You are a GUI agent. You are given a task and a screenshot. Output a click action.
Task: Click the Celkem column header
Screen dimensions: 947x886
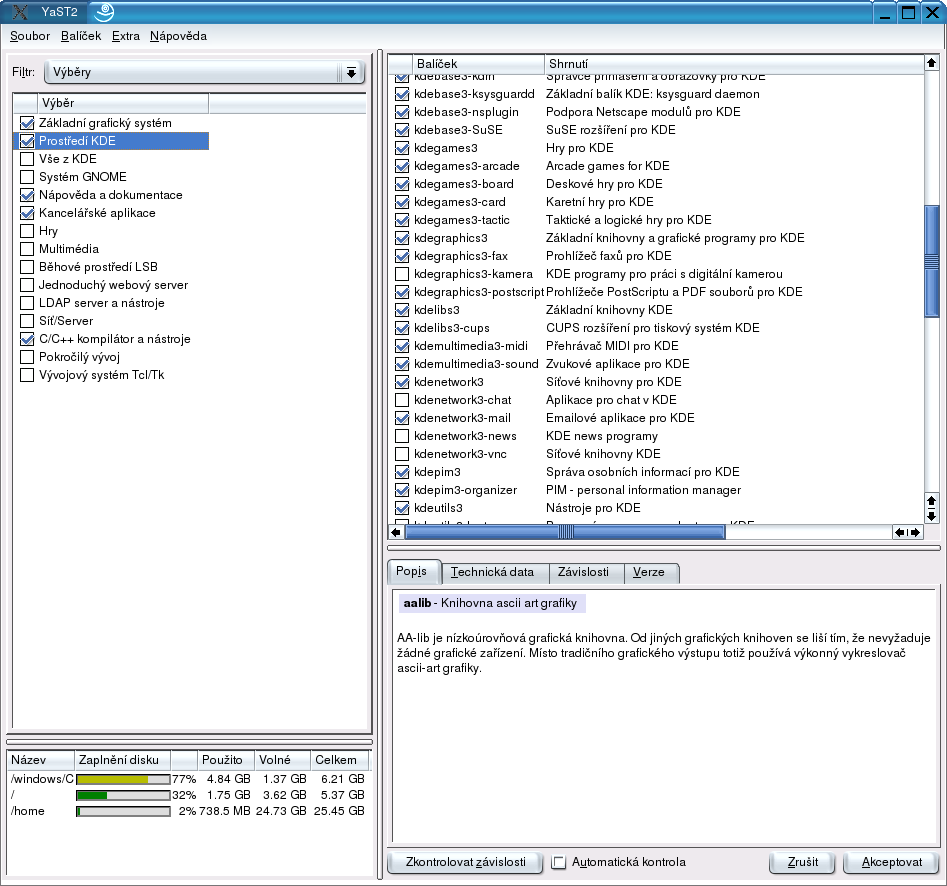[339, 760]
